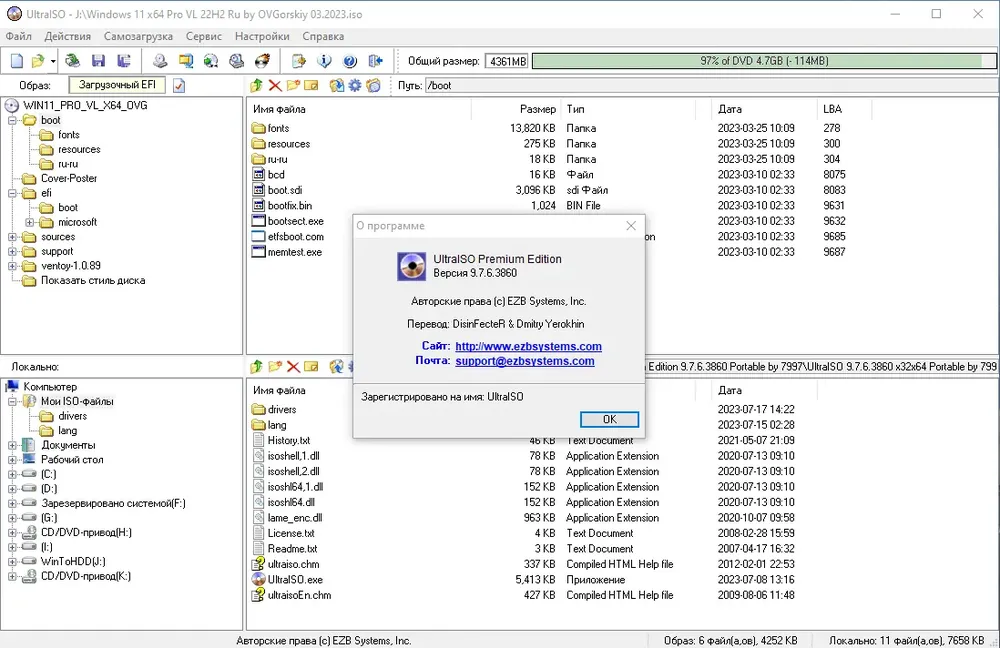Create a new image with New icon
The height and width of the screenshot is (648, 1000).
17,61
